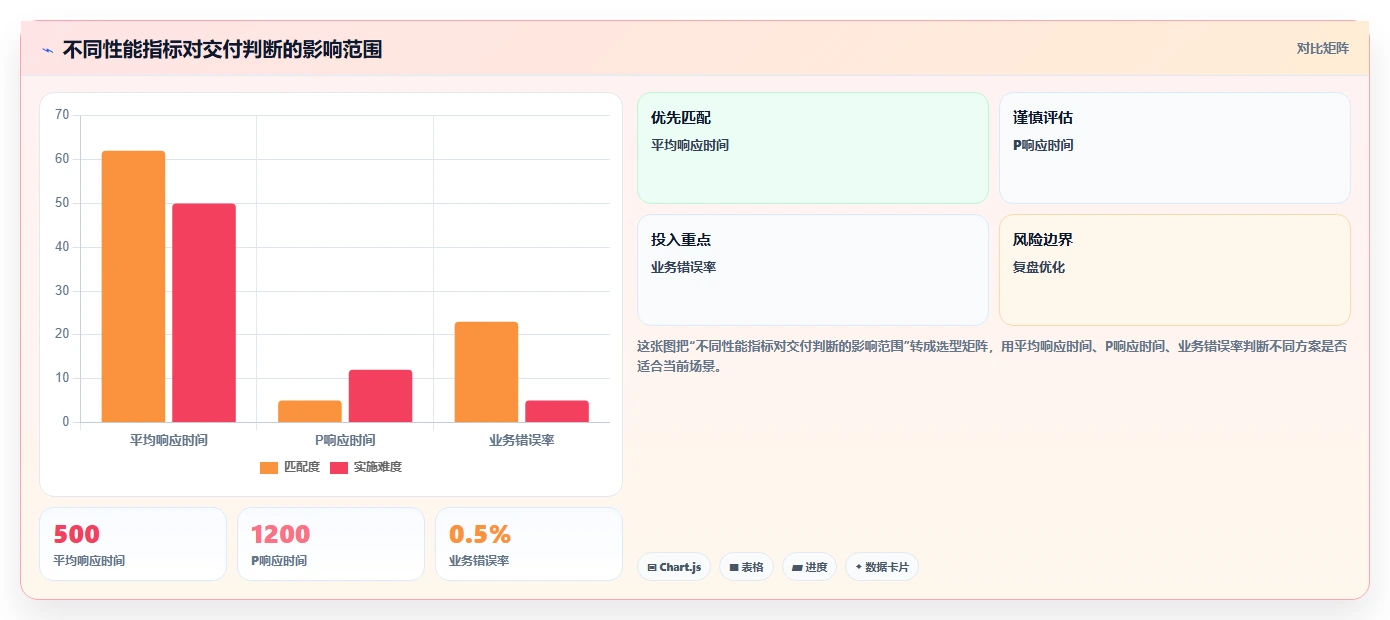The height and width of the screenshot is (620, 1390).
Task: Open the 投入重点 matrix card
Action: click(813, 270)
